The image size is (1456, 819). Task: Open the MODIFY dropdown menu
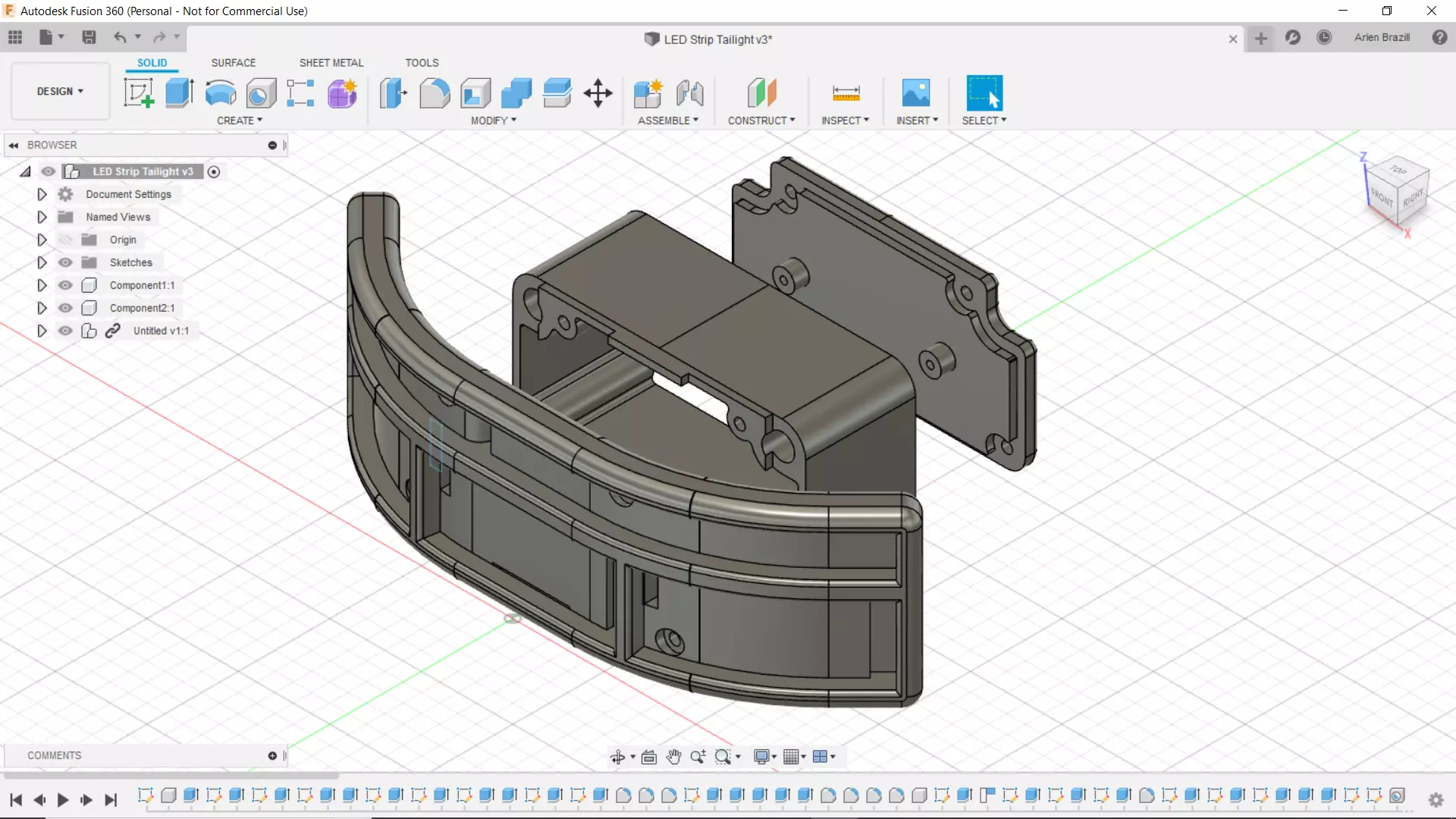494,121
